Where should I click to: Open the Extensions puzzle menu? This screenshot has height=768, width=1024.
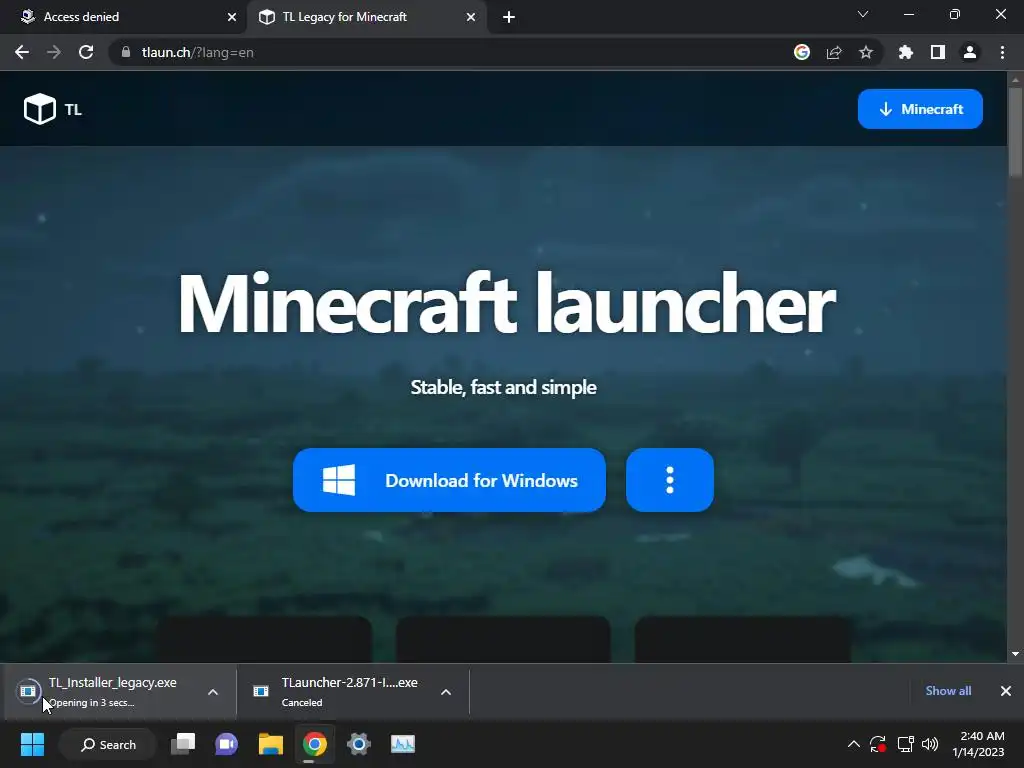pos(906,52)
